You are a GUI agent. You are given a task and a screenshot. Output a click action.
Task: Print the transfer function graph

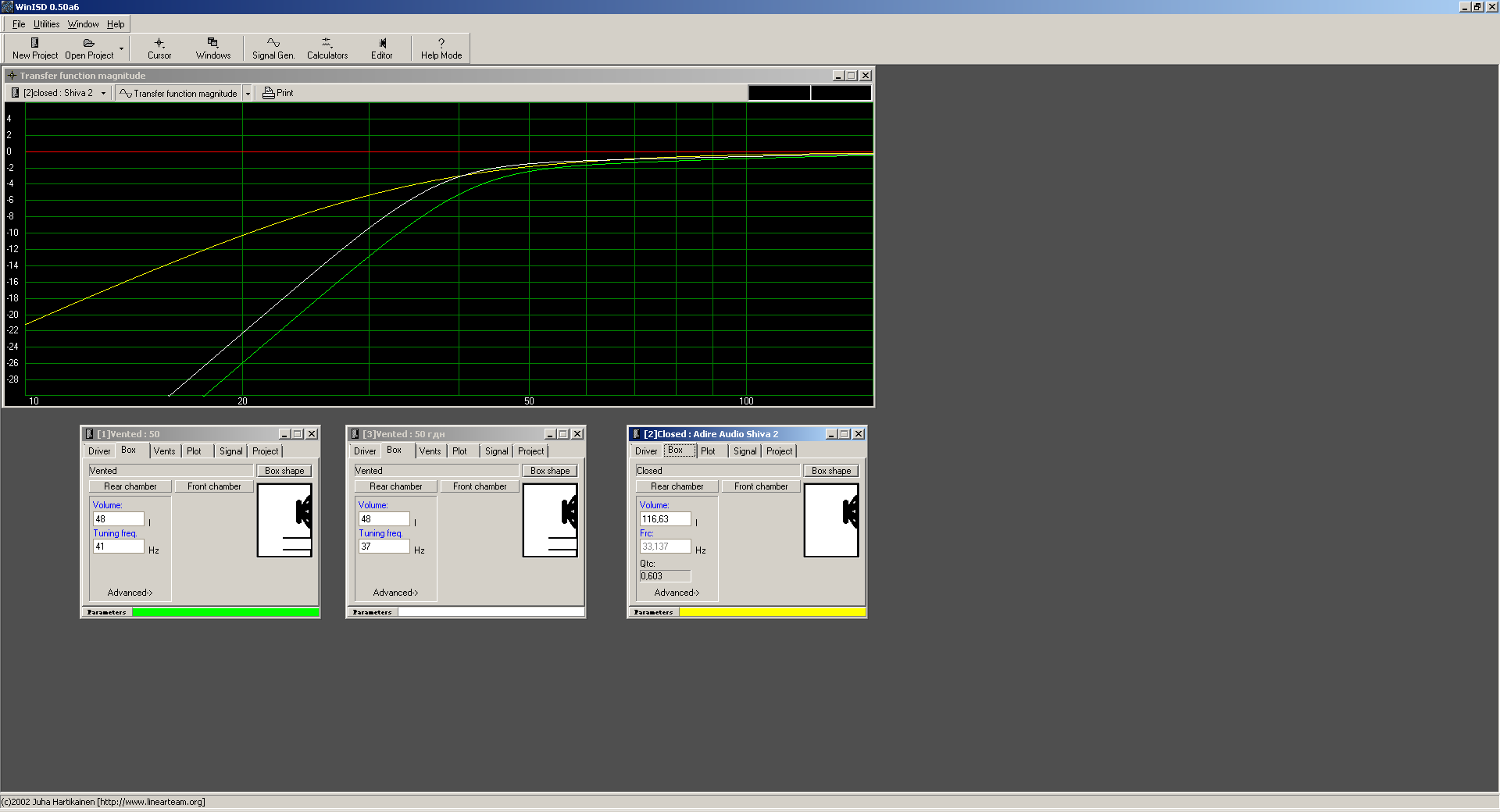278,93
